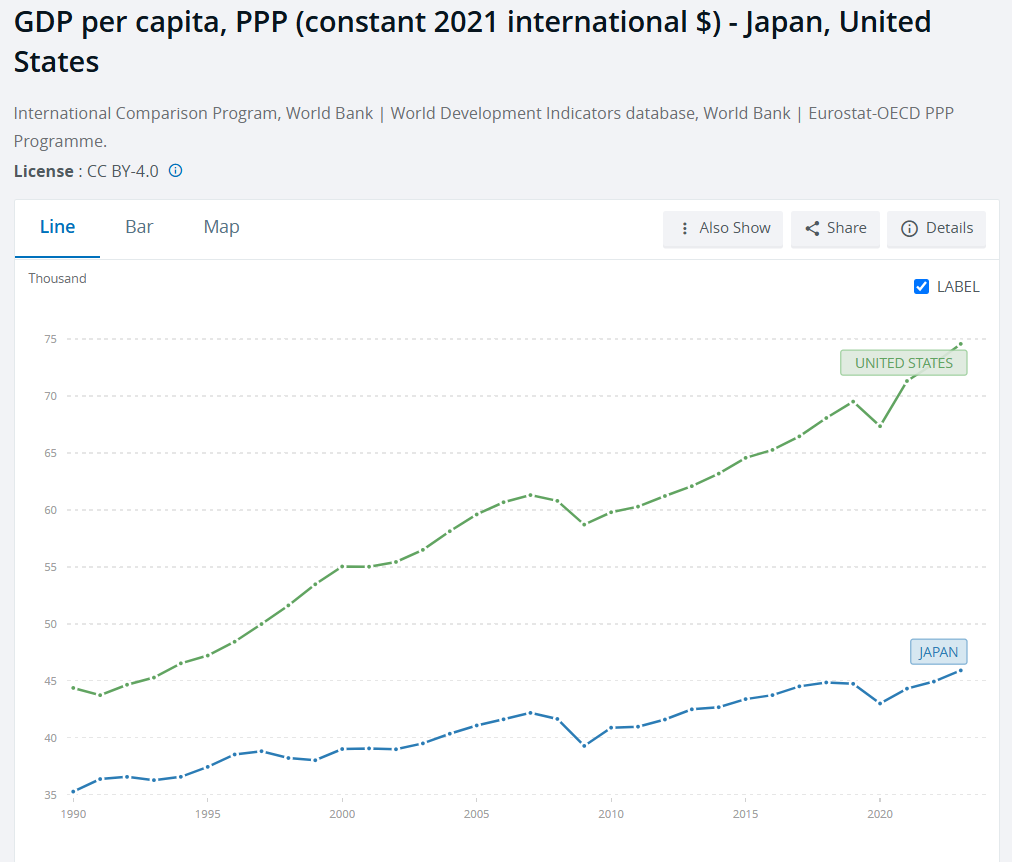This screenshot has width=1012, height=862.
Task: Click the Details info icon
Action: pos(909,228)
